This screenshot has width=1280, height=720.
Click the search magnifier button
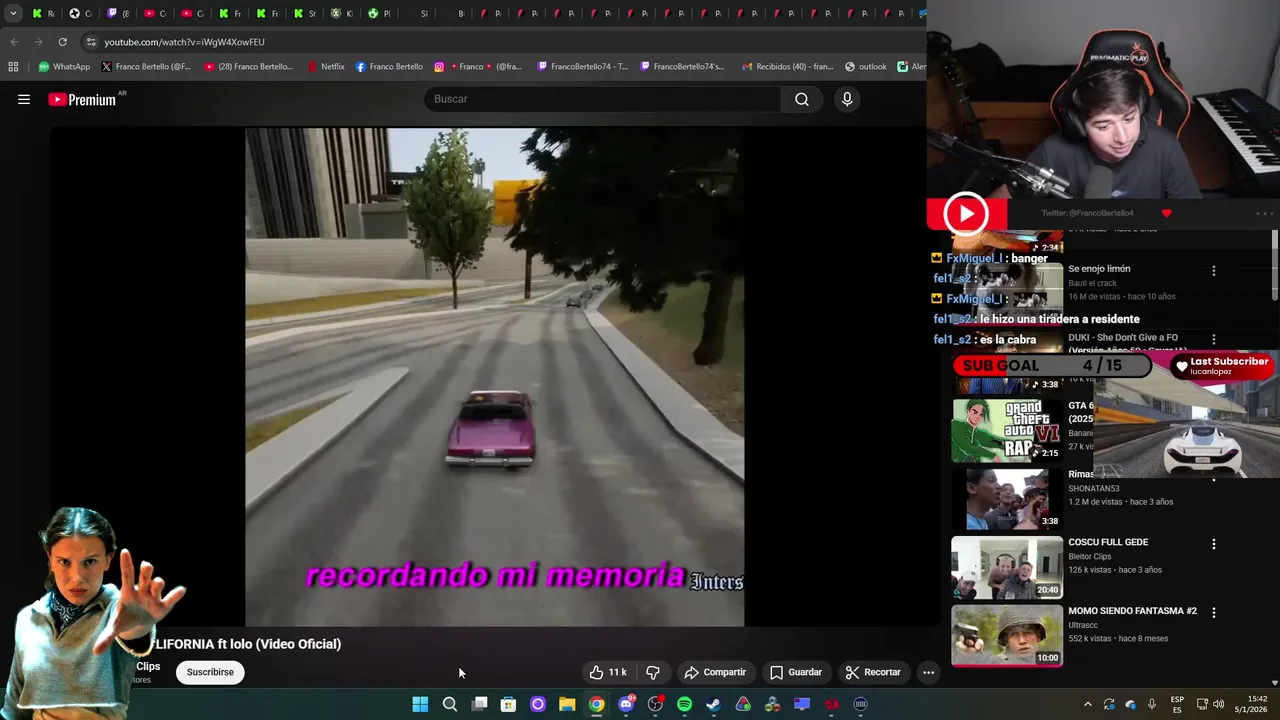coord(801,99)
